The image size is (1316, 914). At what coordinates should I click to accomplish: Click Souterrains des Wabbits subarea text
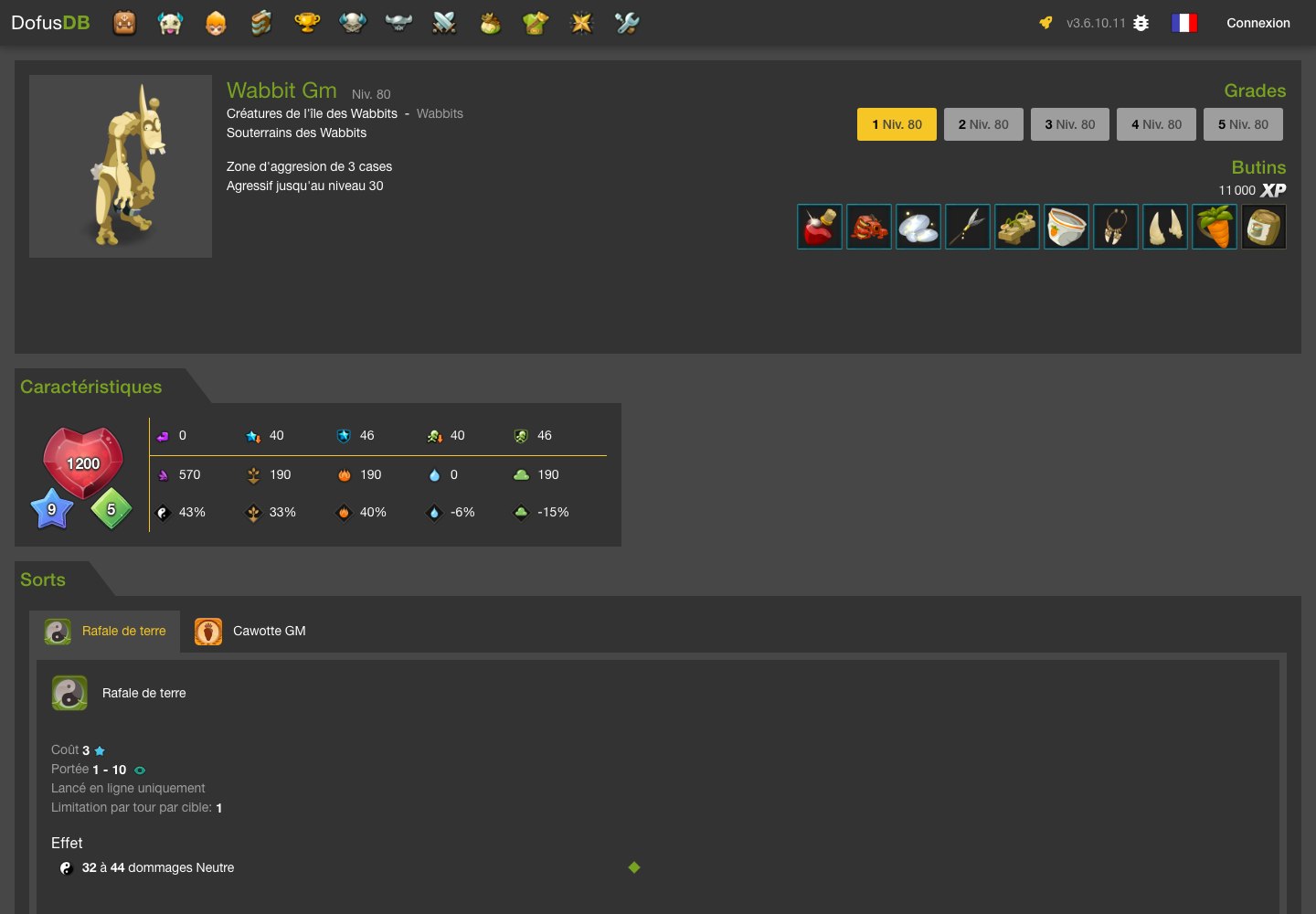pos(296,133)
